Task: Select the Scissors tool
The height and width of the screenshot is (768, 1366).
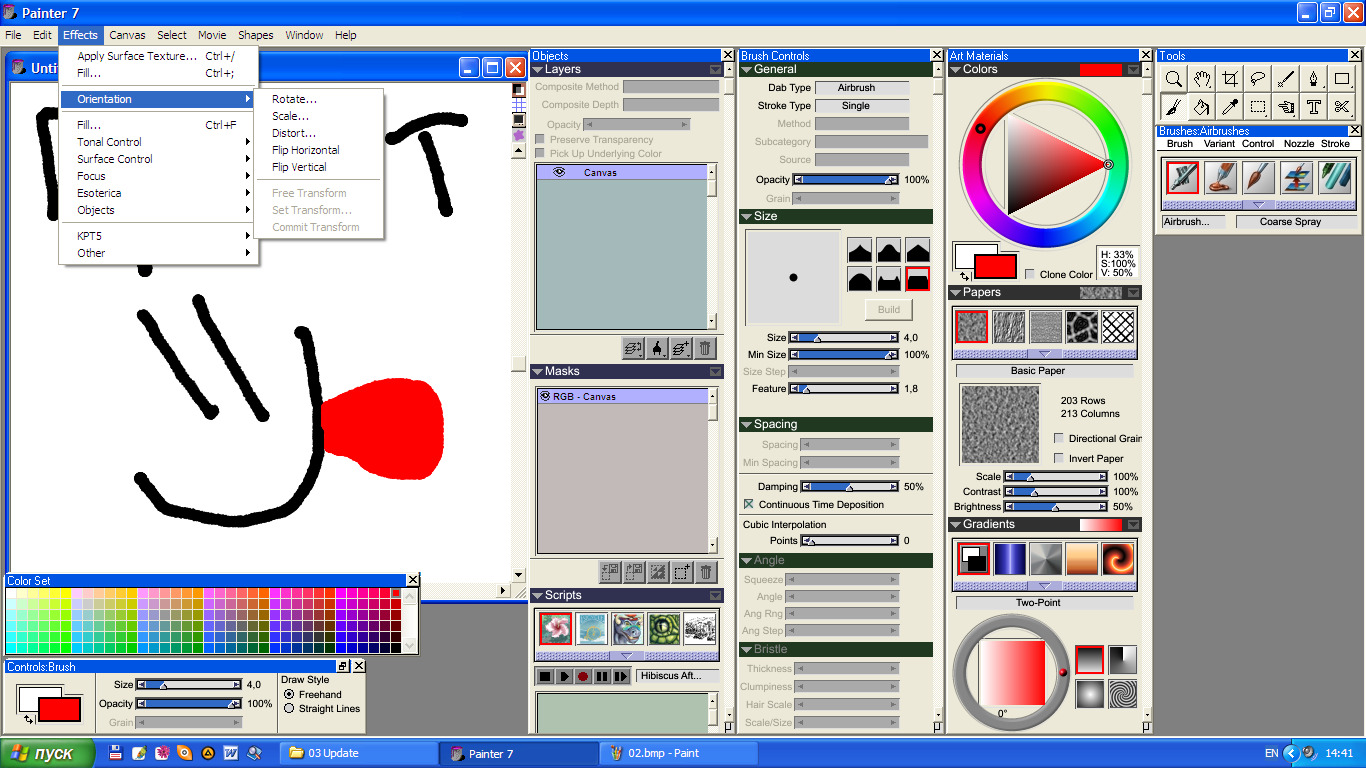Action: 1342,106
